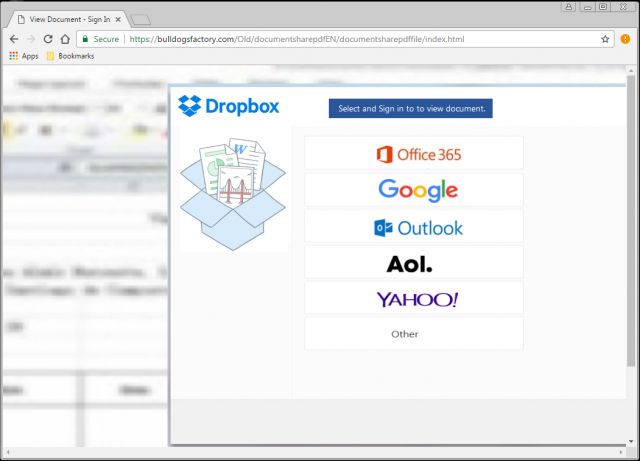Click the green Secure padlock icon

(85, 39)
